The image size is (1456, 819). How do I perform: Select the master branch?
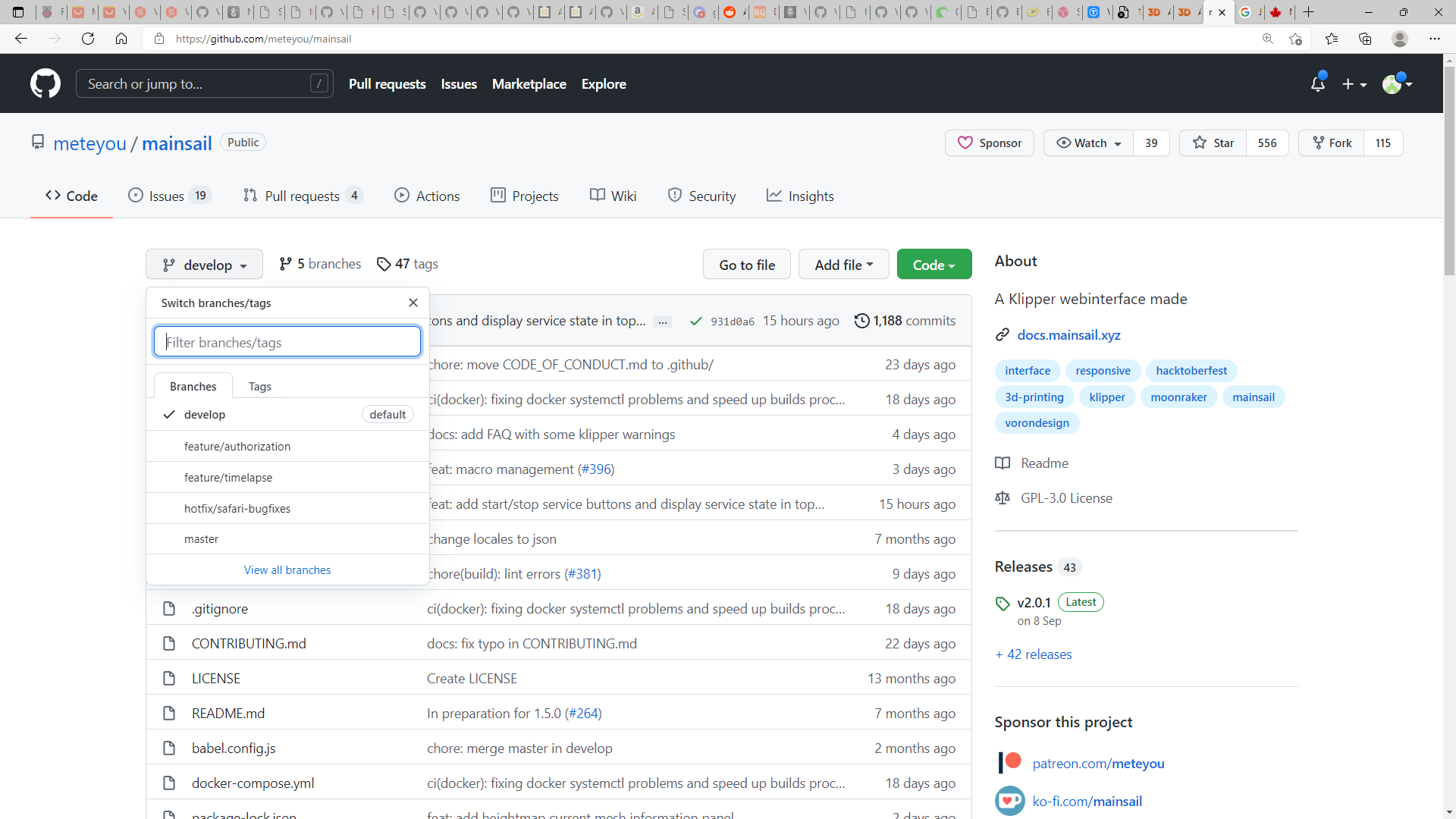[287, 539]
